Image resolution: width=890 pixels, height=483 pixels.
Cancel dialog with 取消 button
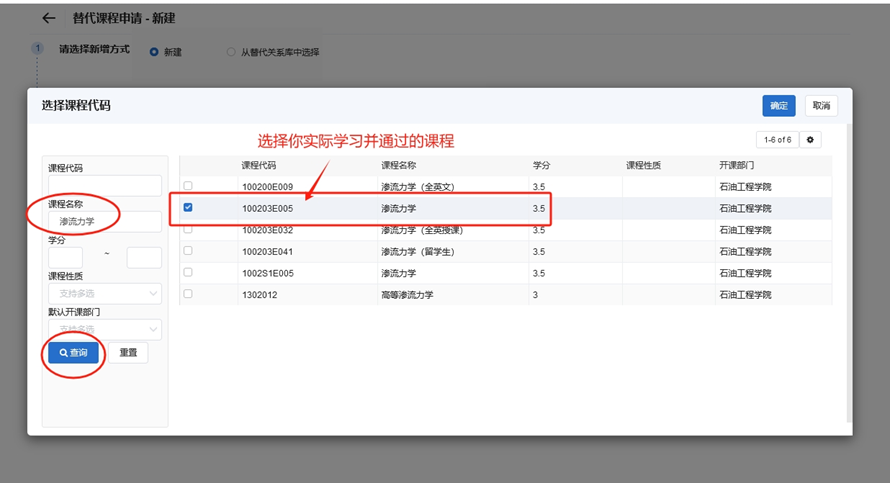point(821,106)
